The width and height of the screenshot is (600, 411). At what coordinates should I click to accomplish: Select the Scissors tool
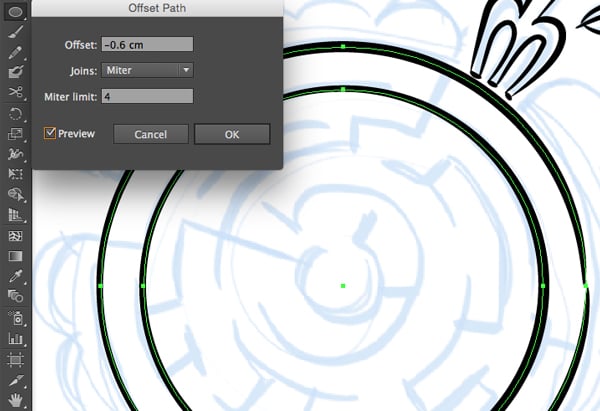[x=15, y=92]
